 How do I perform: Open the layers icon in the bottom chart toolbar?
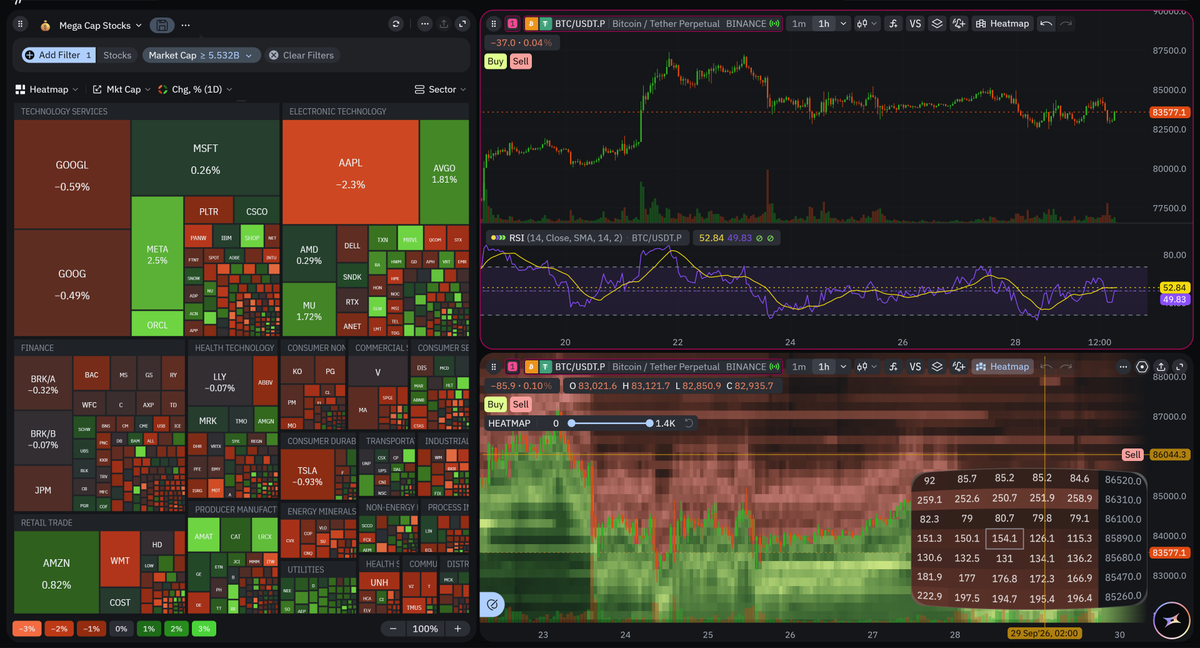(937, 366)
